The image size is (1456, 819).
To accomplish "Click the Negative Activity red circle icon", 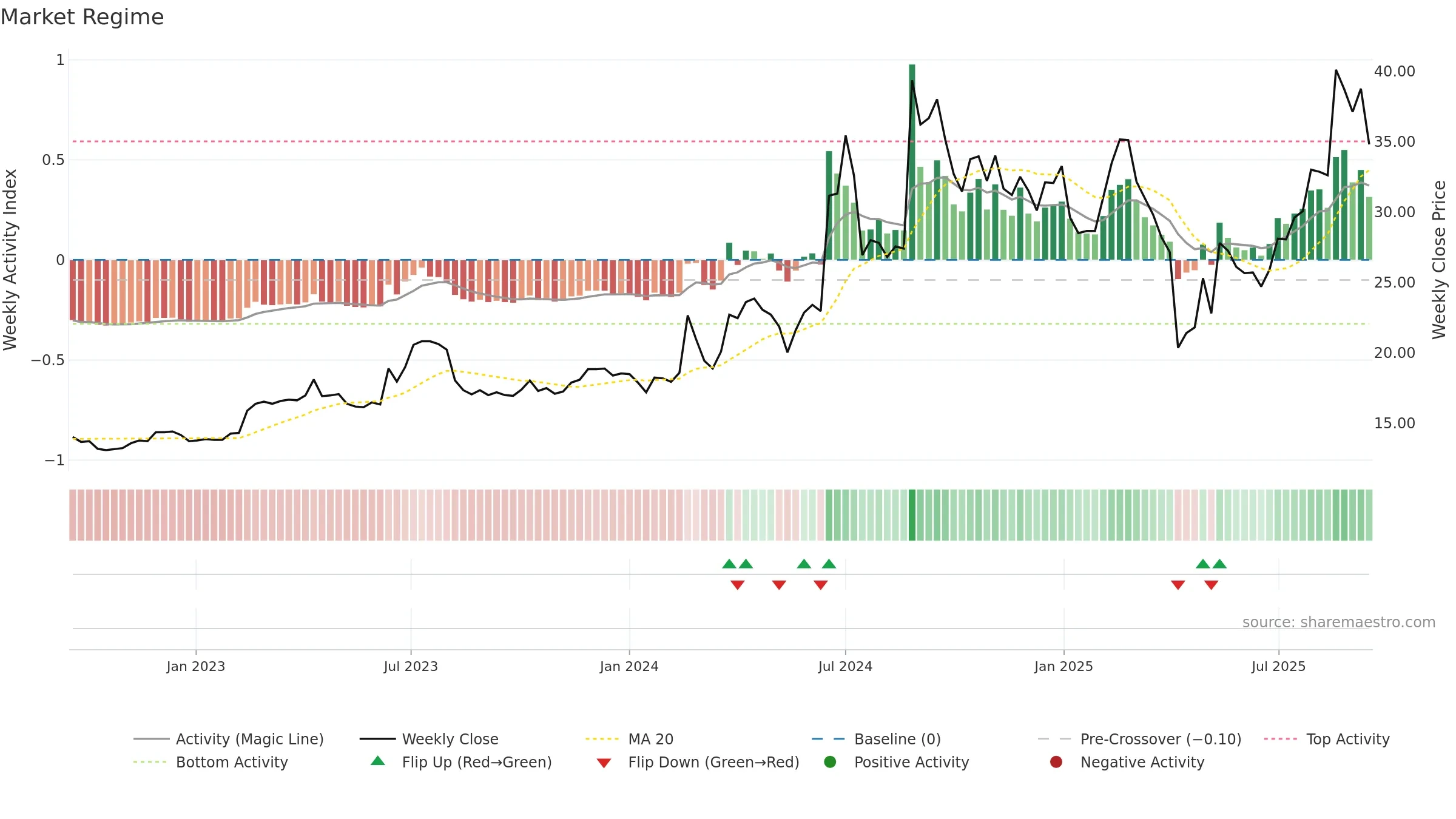I will coord(1056,761).
